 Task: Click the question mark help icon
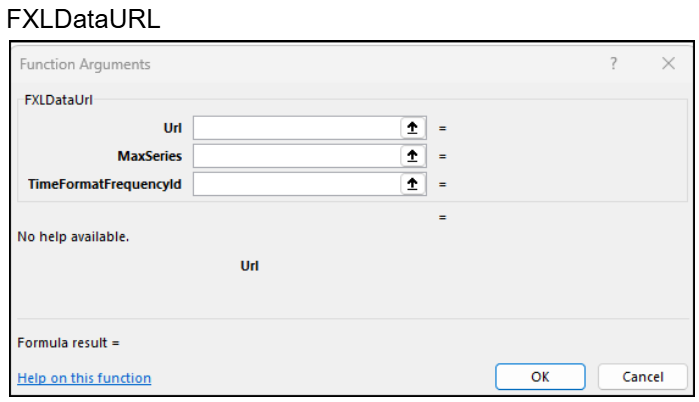pos(614,64)
